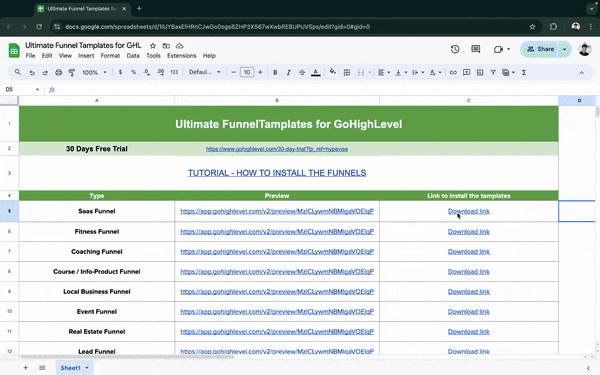Click the Share button
Viewport: 600px width, 375px height.
point(540,49)
